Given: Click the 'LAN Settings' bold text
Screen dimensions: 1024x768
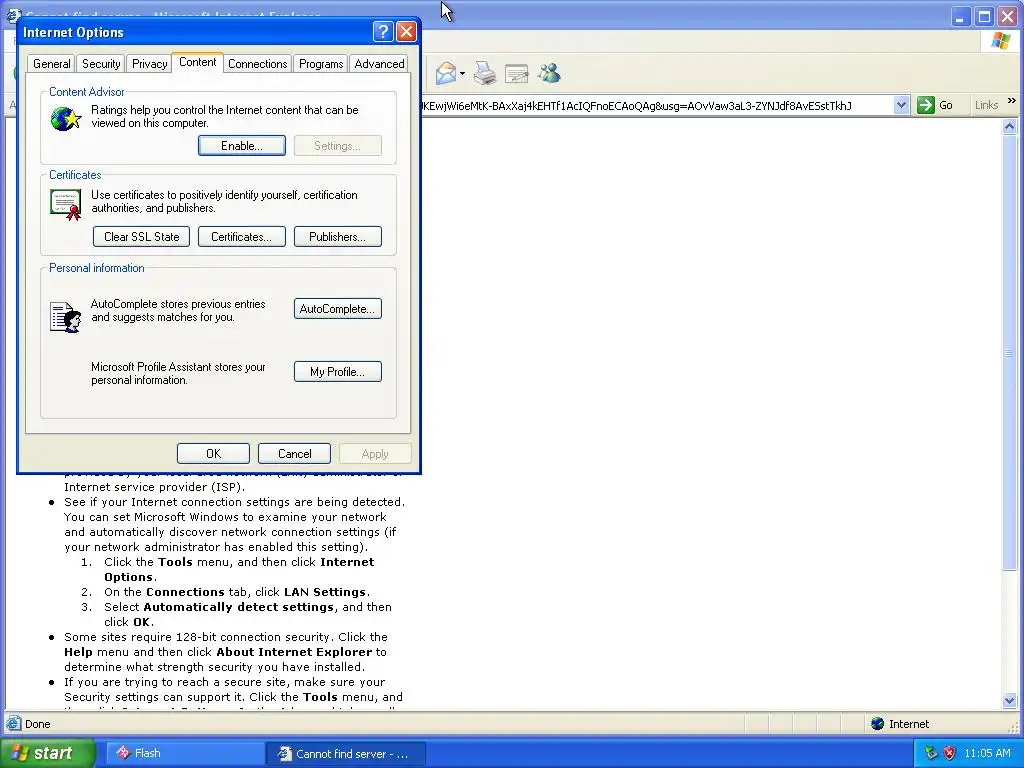Looking at the screenshot, I should [x=325, y=592].
